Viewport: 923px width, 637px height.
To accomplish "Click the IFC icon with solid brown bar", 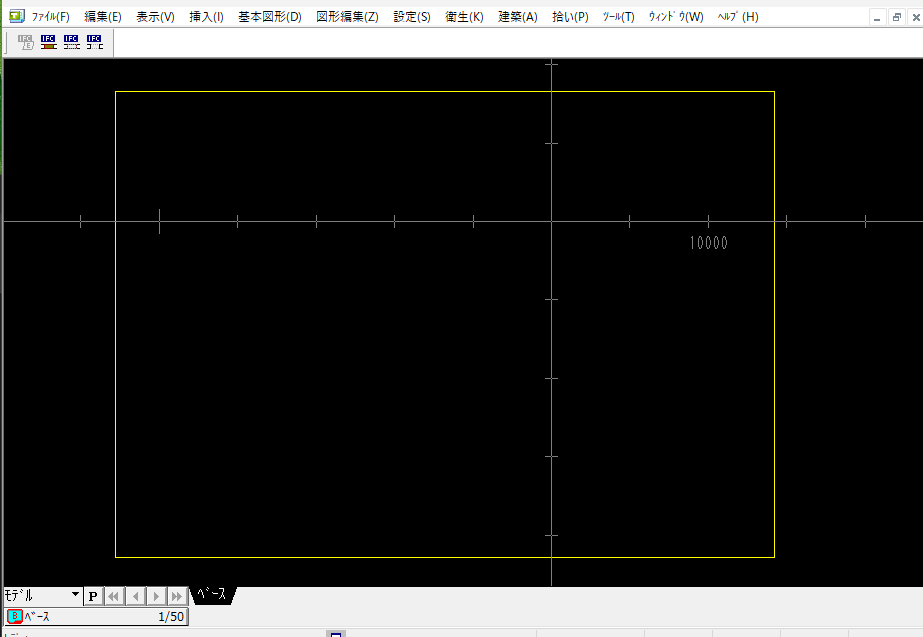I will click(x=48, y=41).
